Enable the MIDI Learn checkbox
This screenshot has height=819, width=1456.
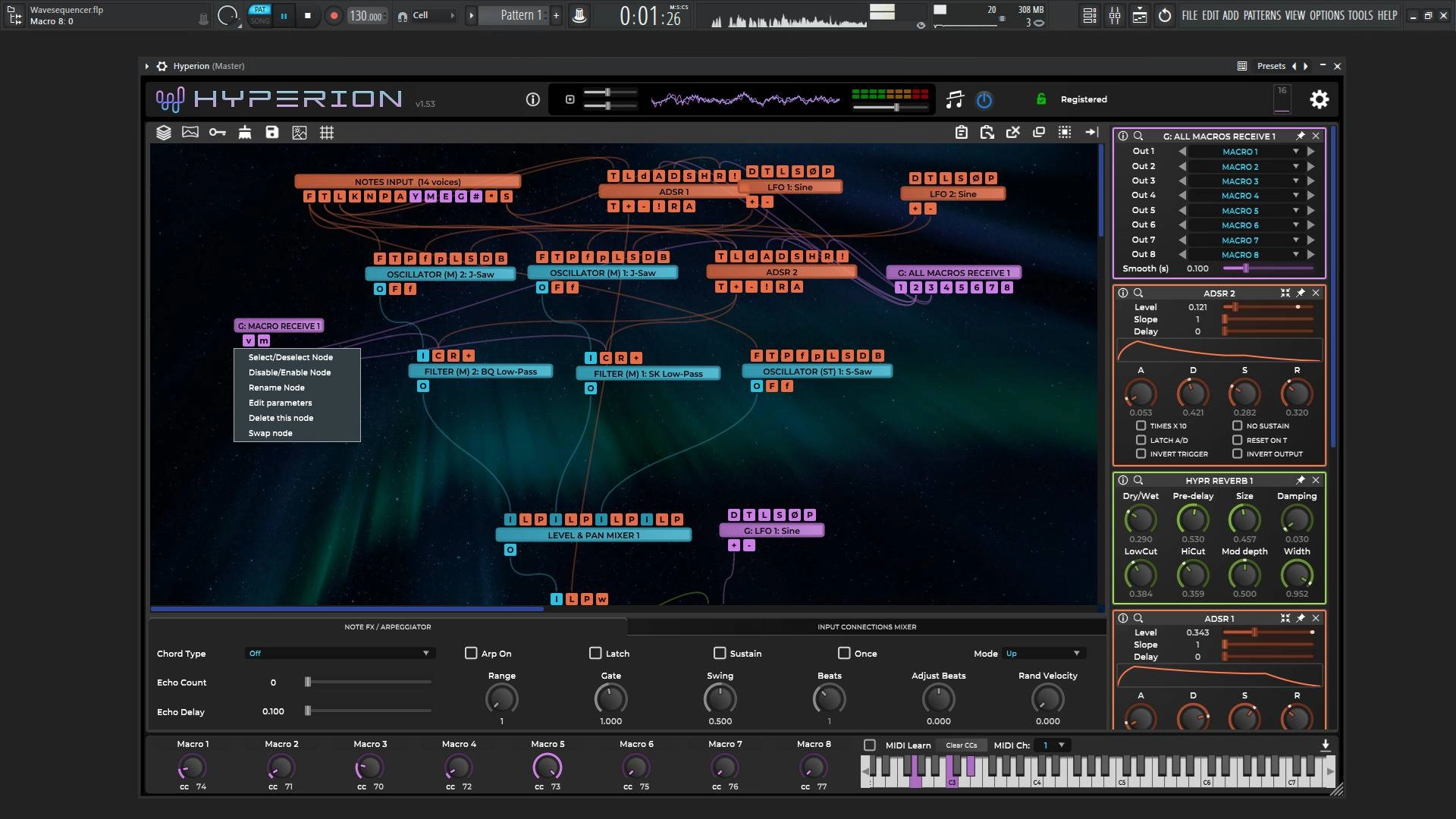870,745
